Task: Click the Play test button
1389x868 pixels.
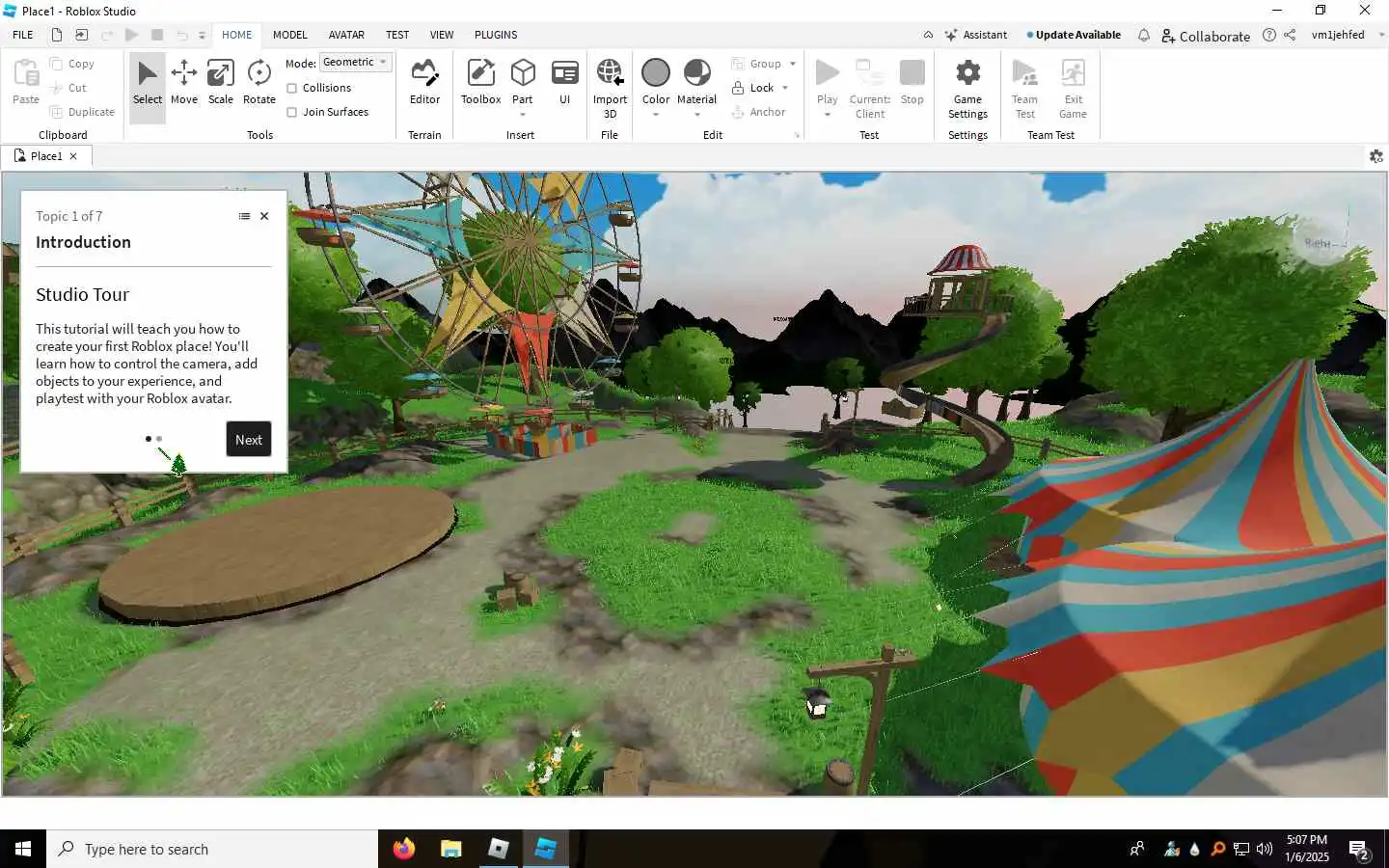Action: coord(828,73)
